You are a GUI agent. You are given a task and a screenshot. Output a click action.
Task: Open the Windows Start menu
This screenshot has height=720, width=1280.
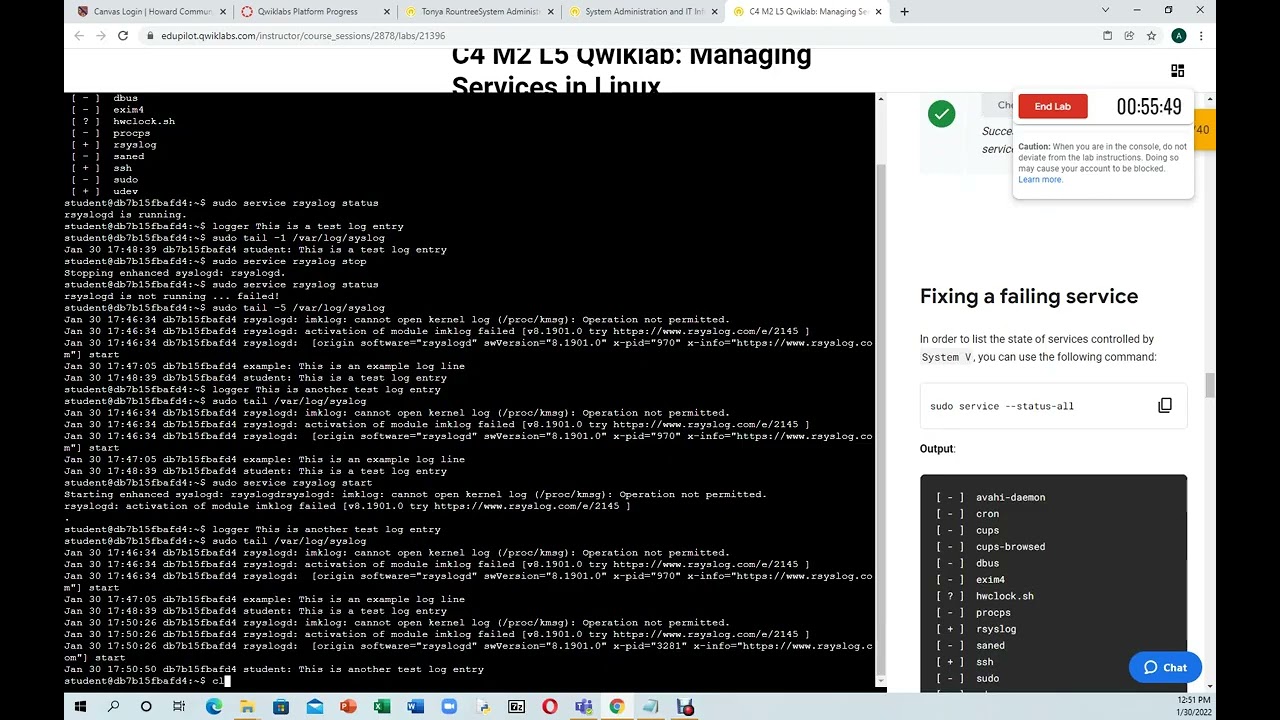coord(80,707)
